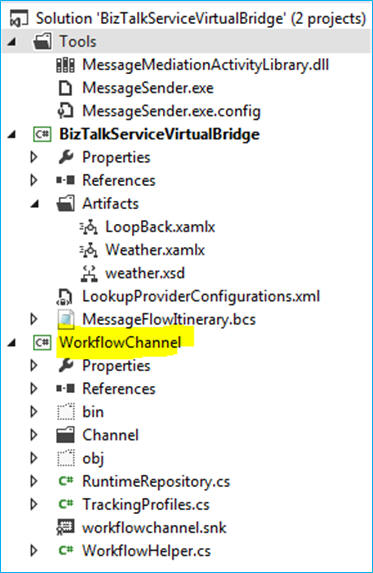Click the Artifacts folder icon

[x=65, y=204]
